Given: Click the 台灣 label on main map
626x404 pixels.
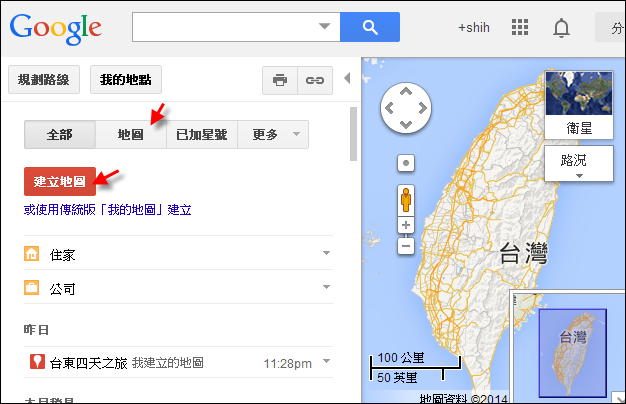Looking at the screenshot, I should pyautogui.click(x=524, y=253).
